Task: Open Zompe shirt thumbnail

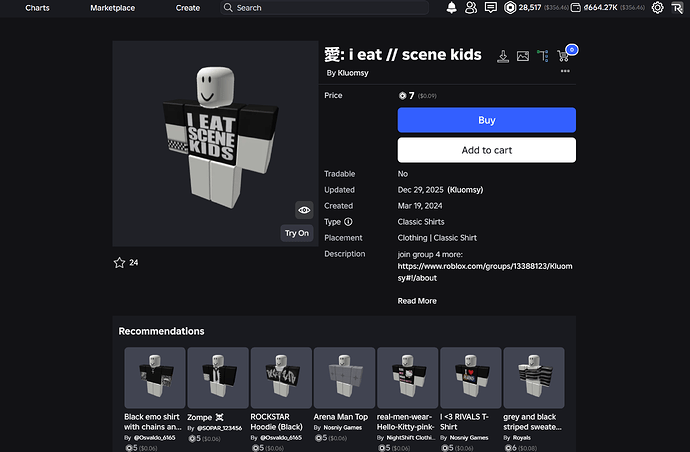Action: pyautogui.click(x=218, y=378)
